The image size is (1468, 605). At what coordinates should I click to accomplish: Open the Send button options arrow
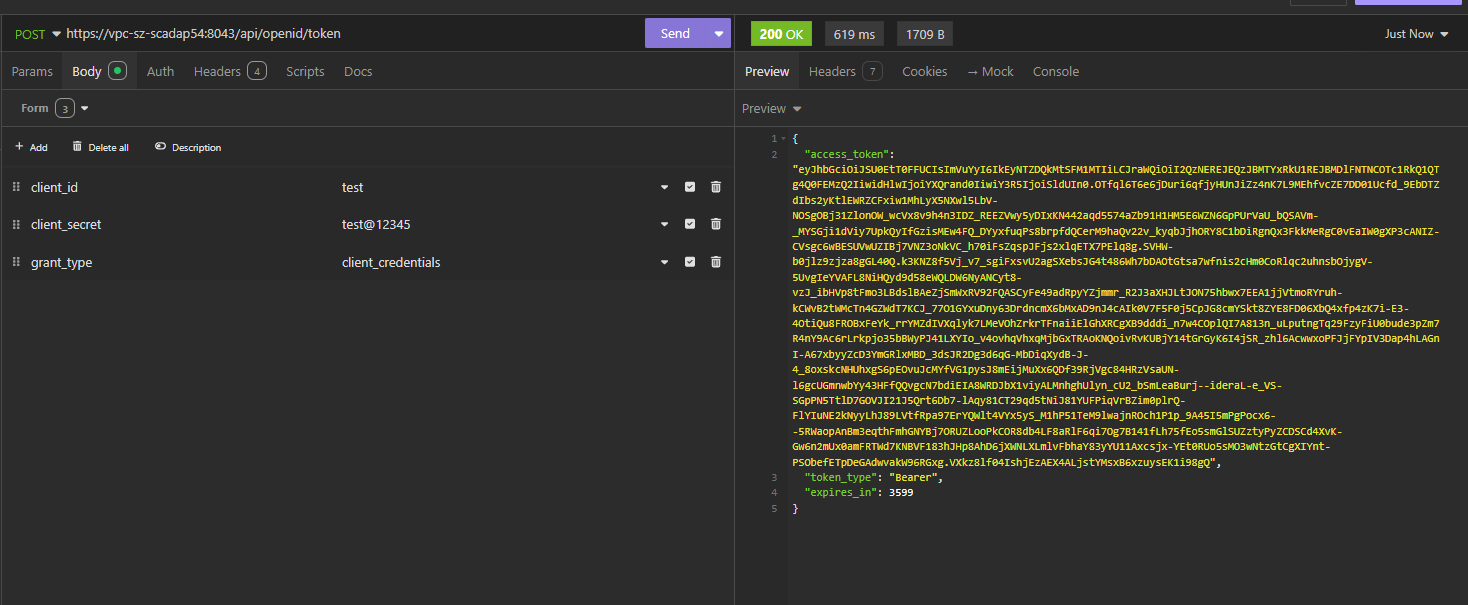[719, 34]
